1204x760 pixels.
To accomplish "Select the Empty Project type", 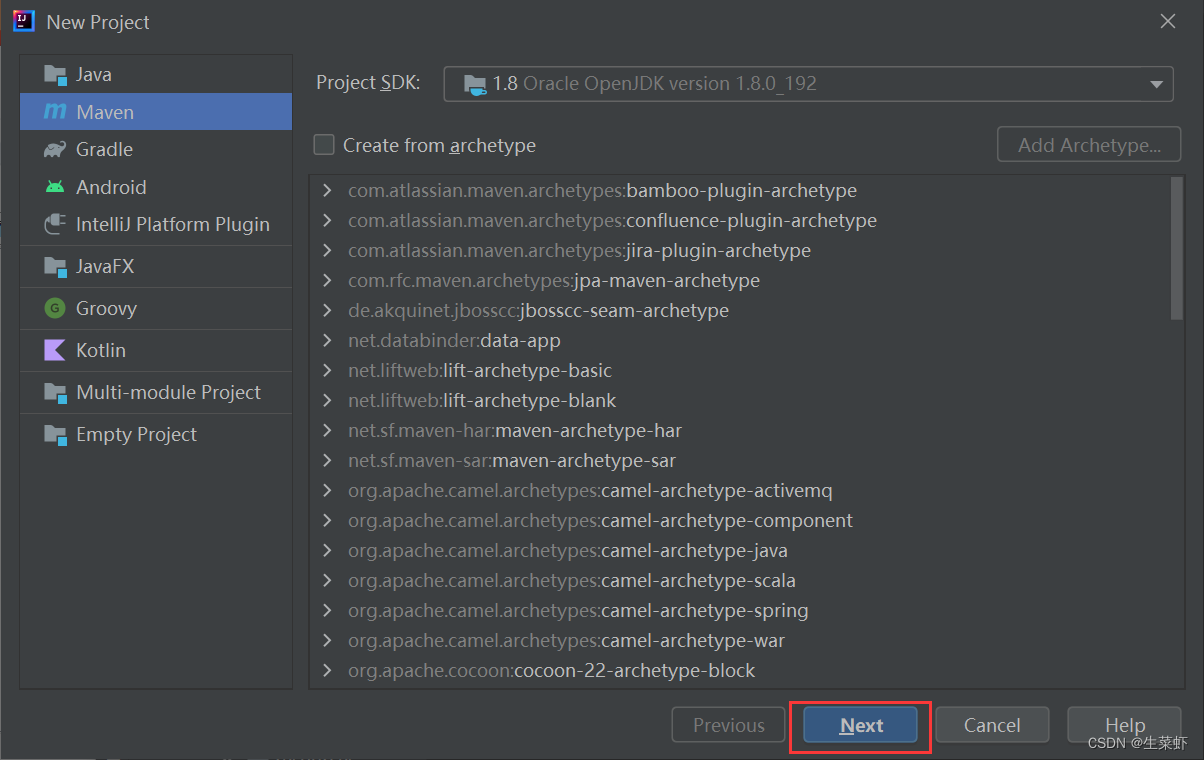I will 156,434.
